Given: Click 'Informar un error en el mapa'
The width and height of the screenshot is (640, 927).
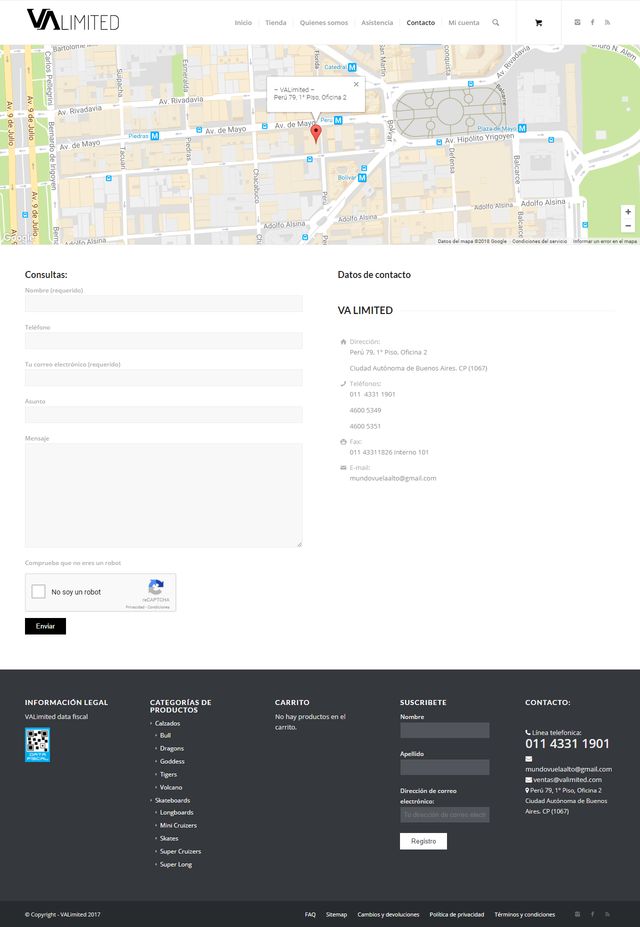Looking at the screenshot, I should 605,241.
